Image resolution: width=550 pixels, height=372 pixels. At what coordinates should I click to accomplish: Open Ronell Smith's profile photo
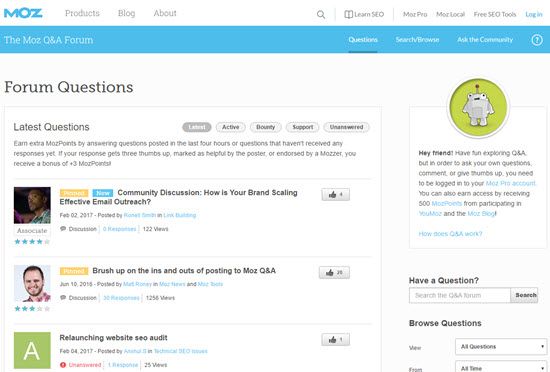coord(32,205)
